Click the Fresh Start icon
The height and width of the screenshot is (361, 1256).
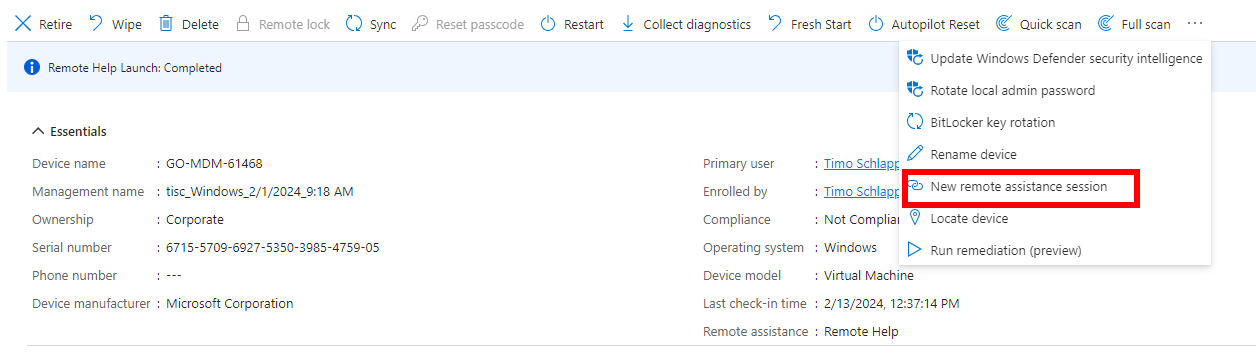coord(775,23)
